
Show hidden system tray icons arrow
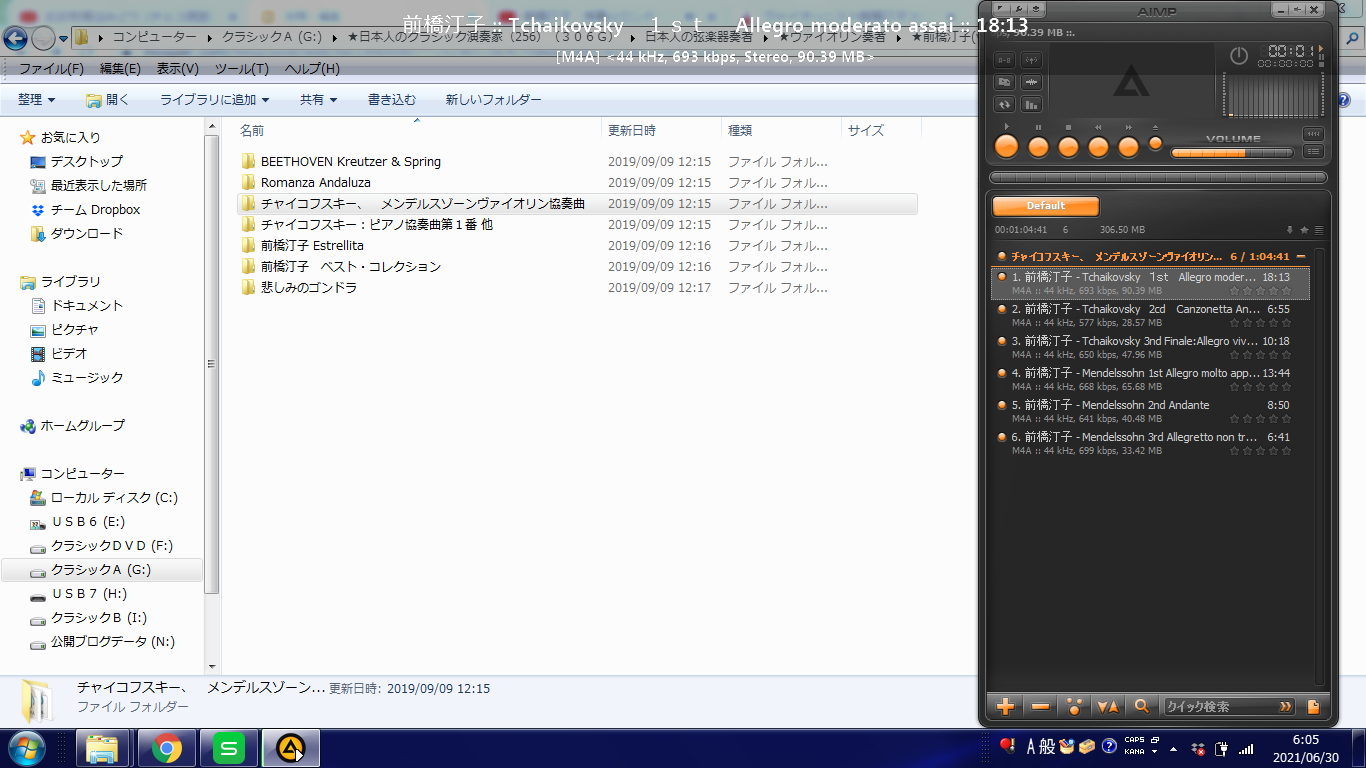pos(1174,747)
